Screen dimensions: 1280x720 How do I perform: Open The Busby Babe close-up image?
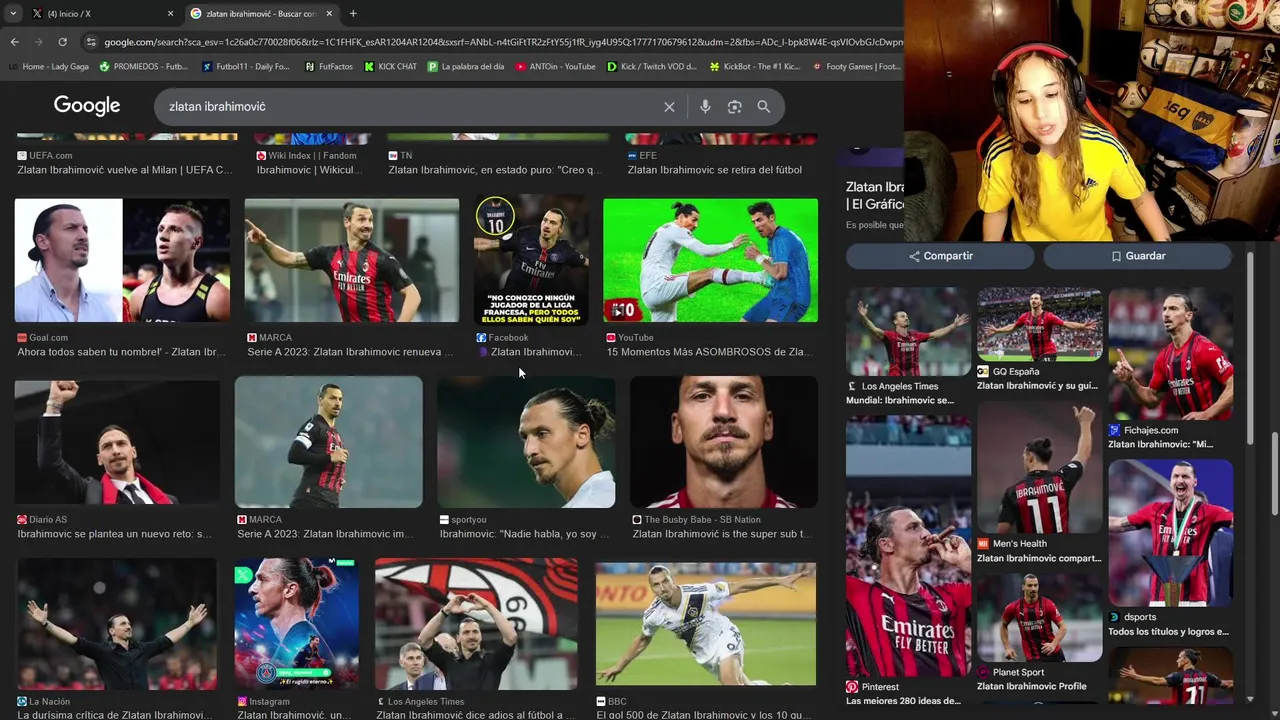coord(724,442)
